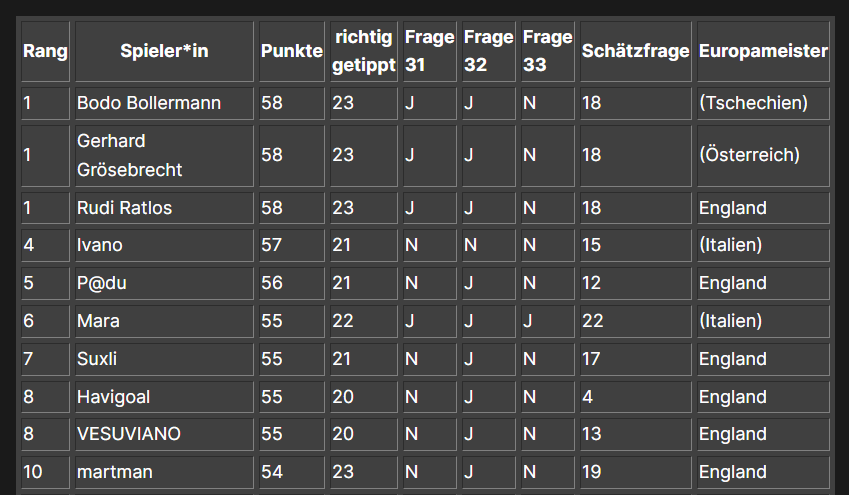Click the Frage 33 column header
The height and width of the screenshot is (495, 849).
click(547, 51)
